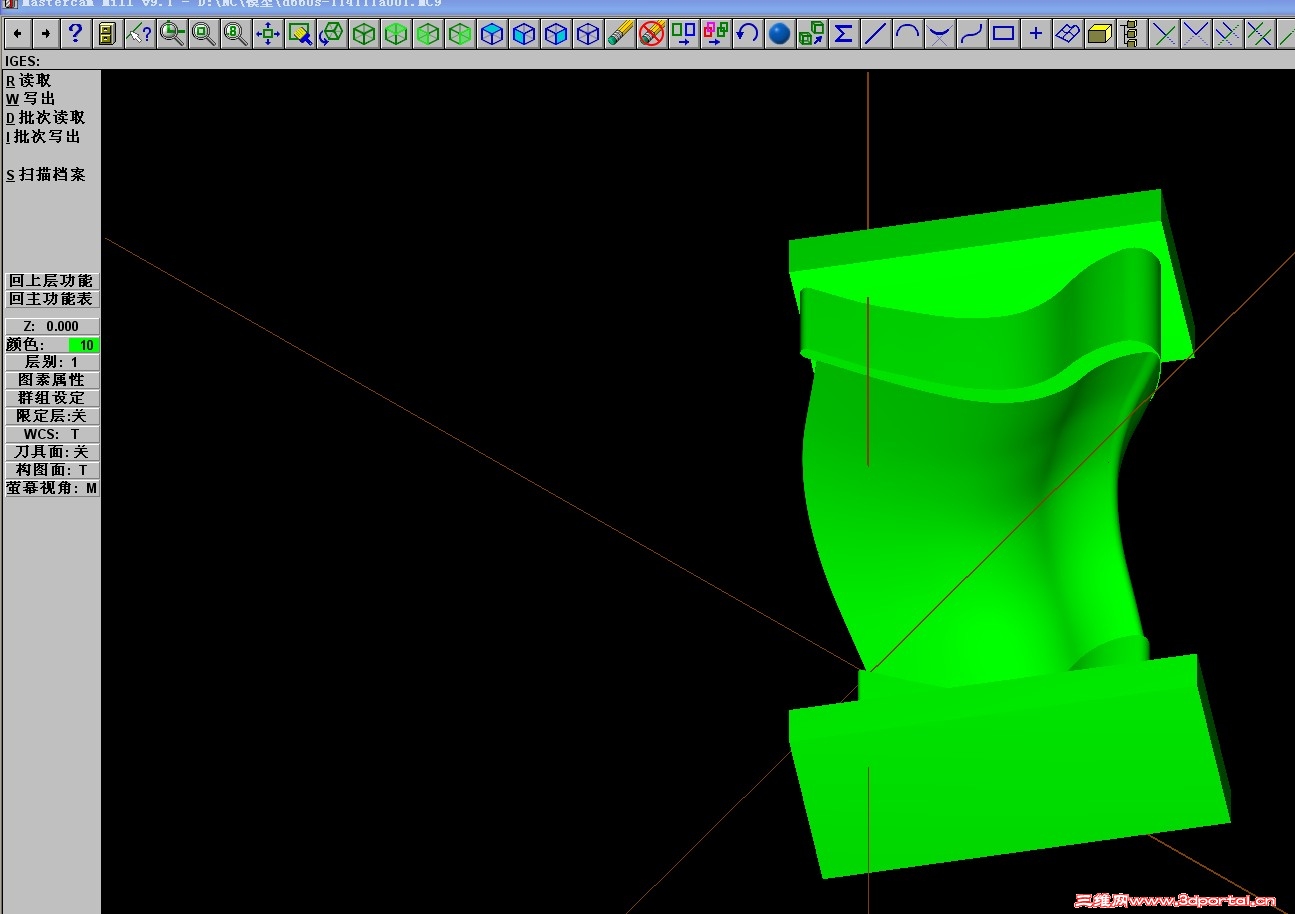Start dynamic rotation with the rotating cube icon

click(x=331, y=34)
